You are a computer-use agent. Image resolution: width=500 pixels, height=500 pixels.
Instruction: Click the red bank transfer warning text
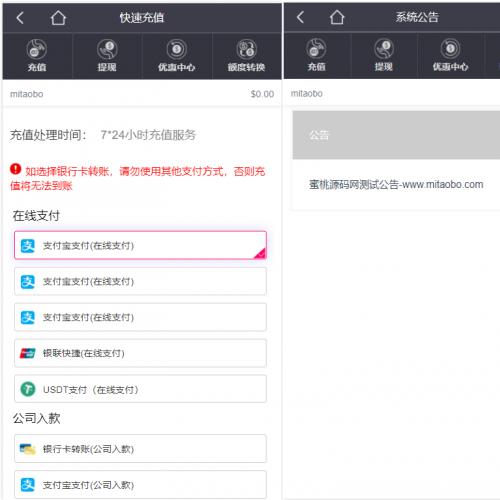pos(138,178)
